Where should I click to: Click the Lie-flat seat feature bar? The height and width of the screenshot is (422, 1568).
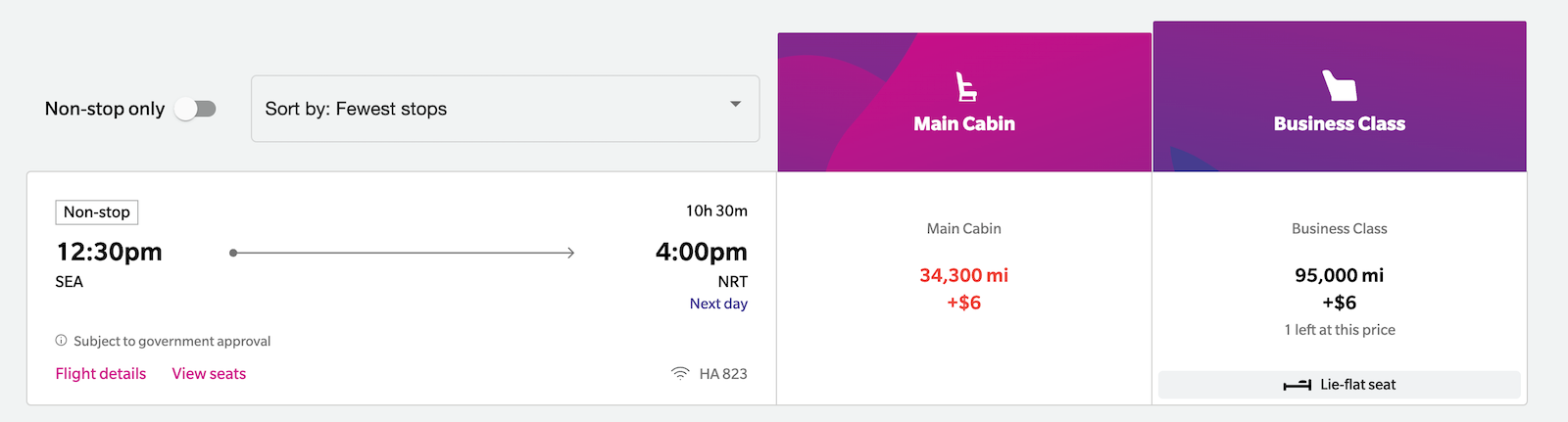[1339, 385]
